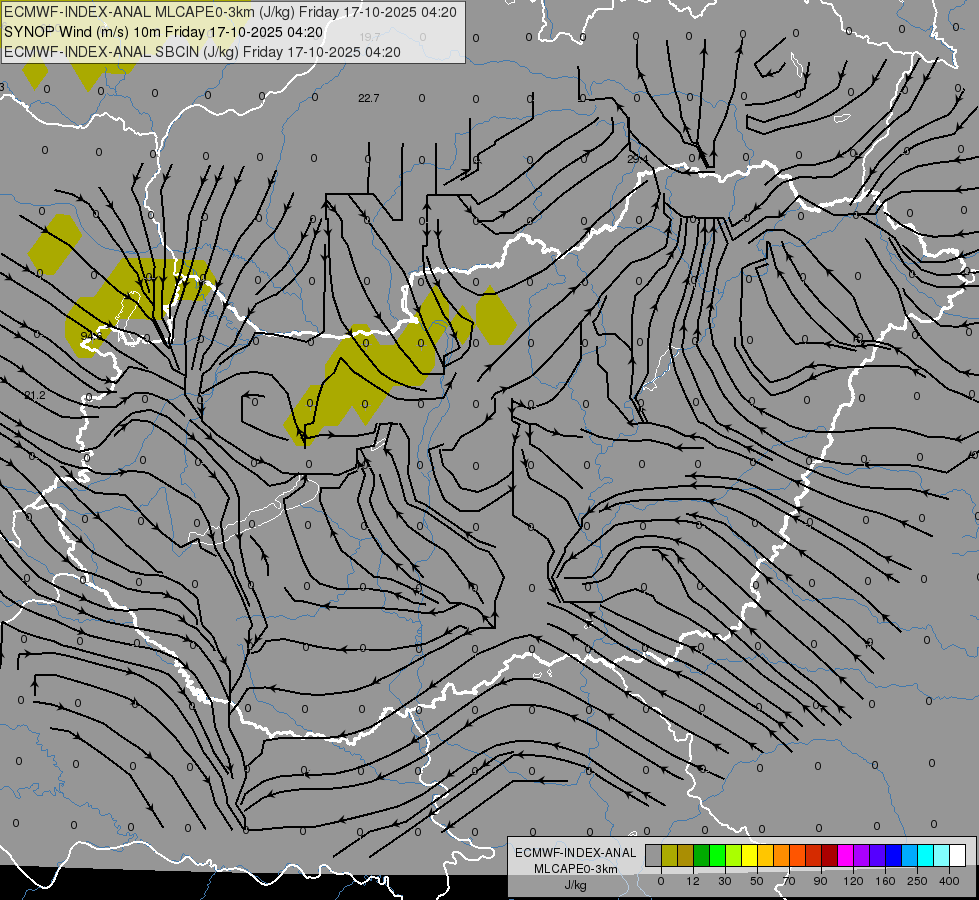Click the 22.7 grid value
The height and width of the screenshot is (900, 979).
(369, 98)
